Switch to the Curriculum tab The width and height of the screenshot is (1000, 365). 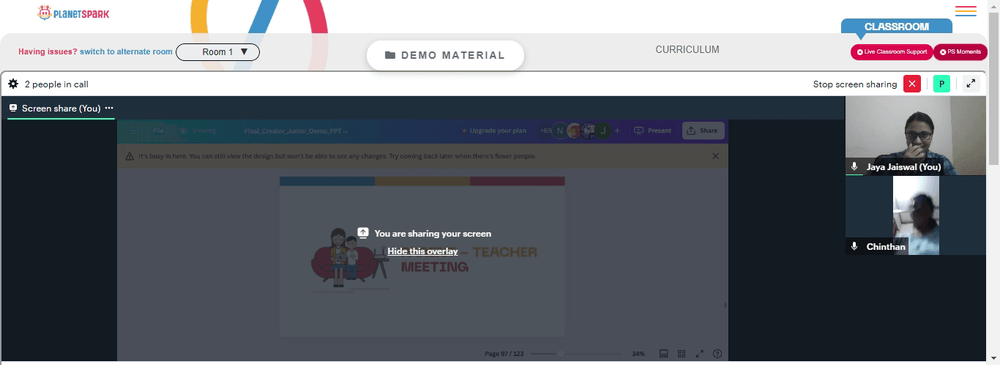pyautogui.click(x=687, y=49)
